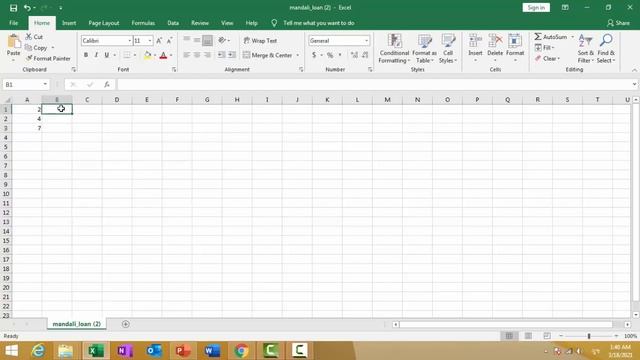Increase decimal places

click(x=354, y=55)
